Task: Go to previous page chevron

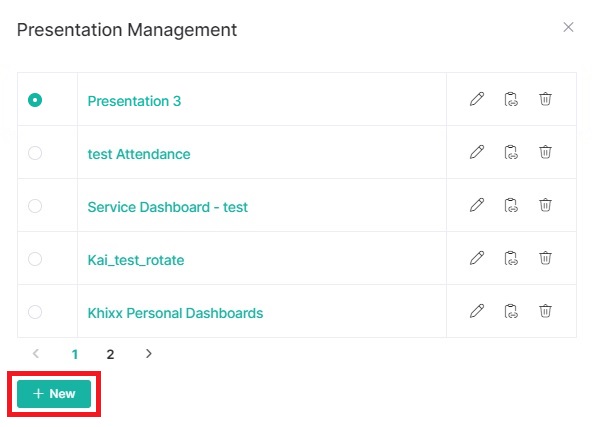Action: coord(36,353)
